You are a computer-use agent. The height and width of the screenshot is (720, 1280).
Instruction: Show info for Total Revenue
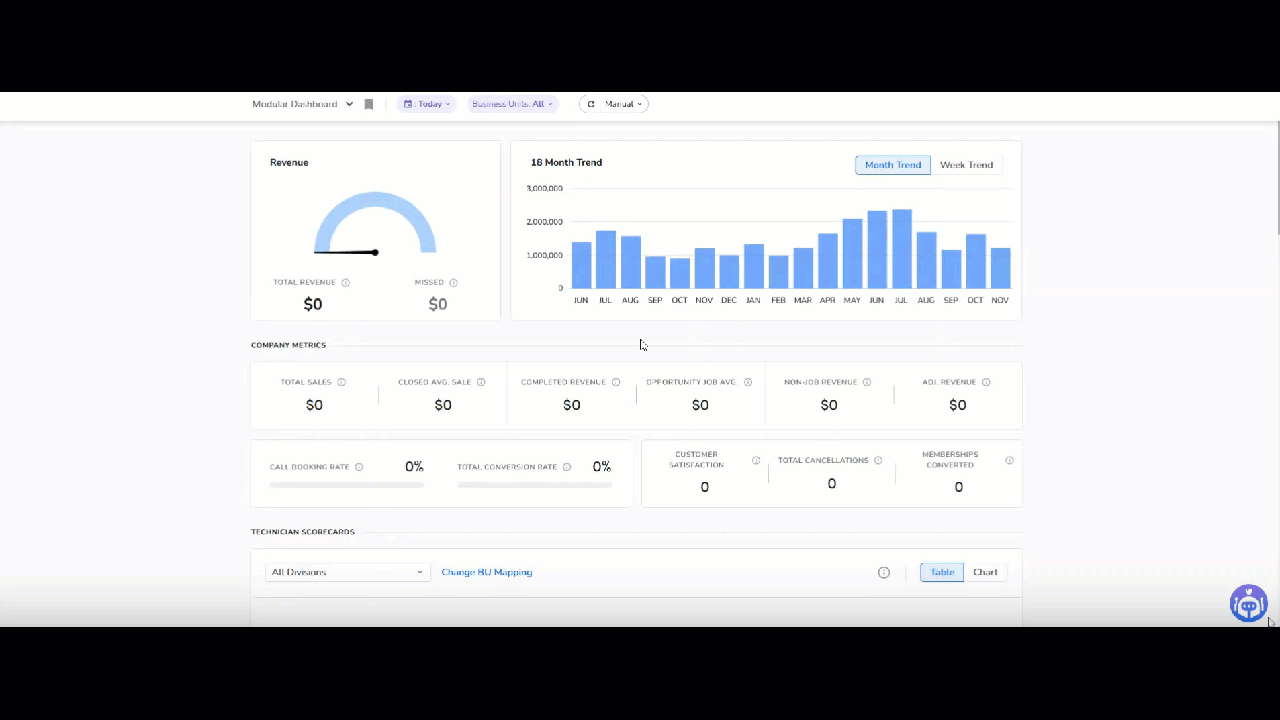tap(346, 283)
